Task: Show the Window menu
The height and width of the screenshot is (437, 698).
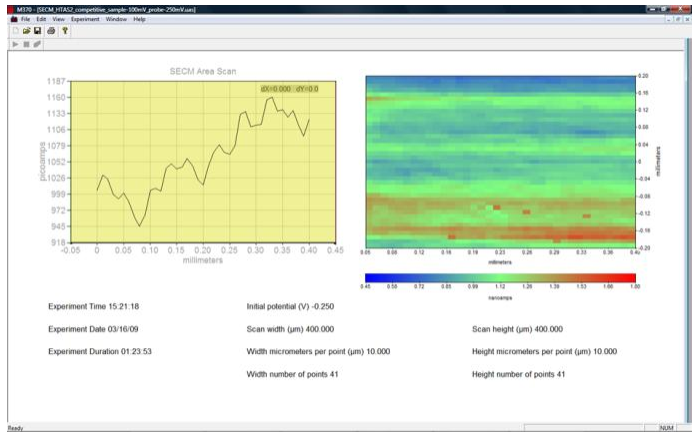Action: point(116,19)
